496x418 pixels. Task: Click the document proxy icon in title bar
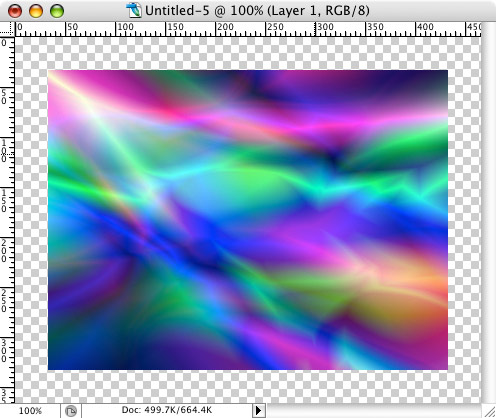point(135,10)
